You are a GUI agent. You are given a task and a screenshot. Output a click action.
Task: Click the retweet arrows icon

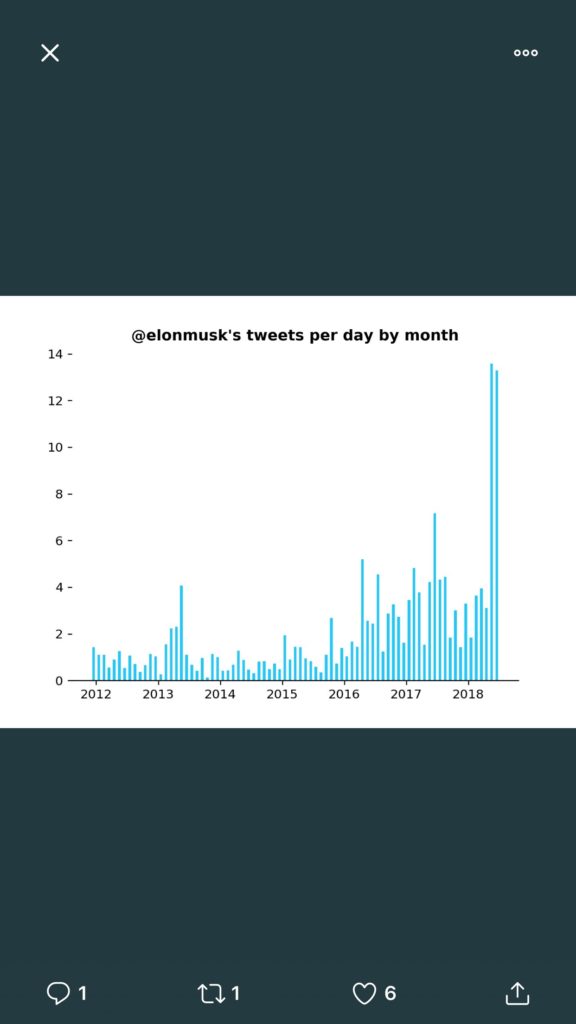[x=213, y=993]
